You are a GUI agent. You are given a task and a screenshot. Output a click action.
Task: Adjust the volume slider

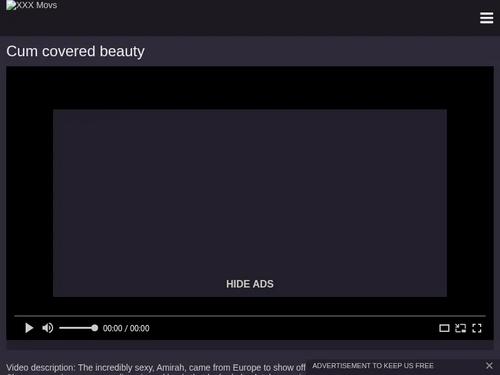pyautogui.click(x=78, y=328)
